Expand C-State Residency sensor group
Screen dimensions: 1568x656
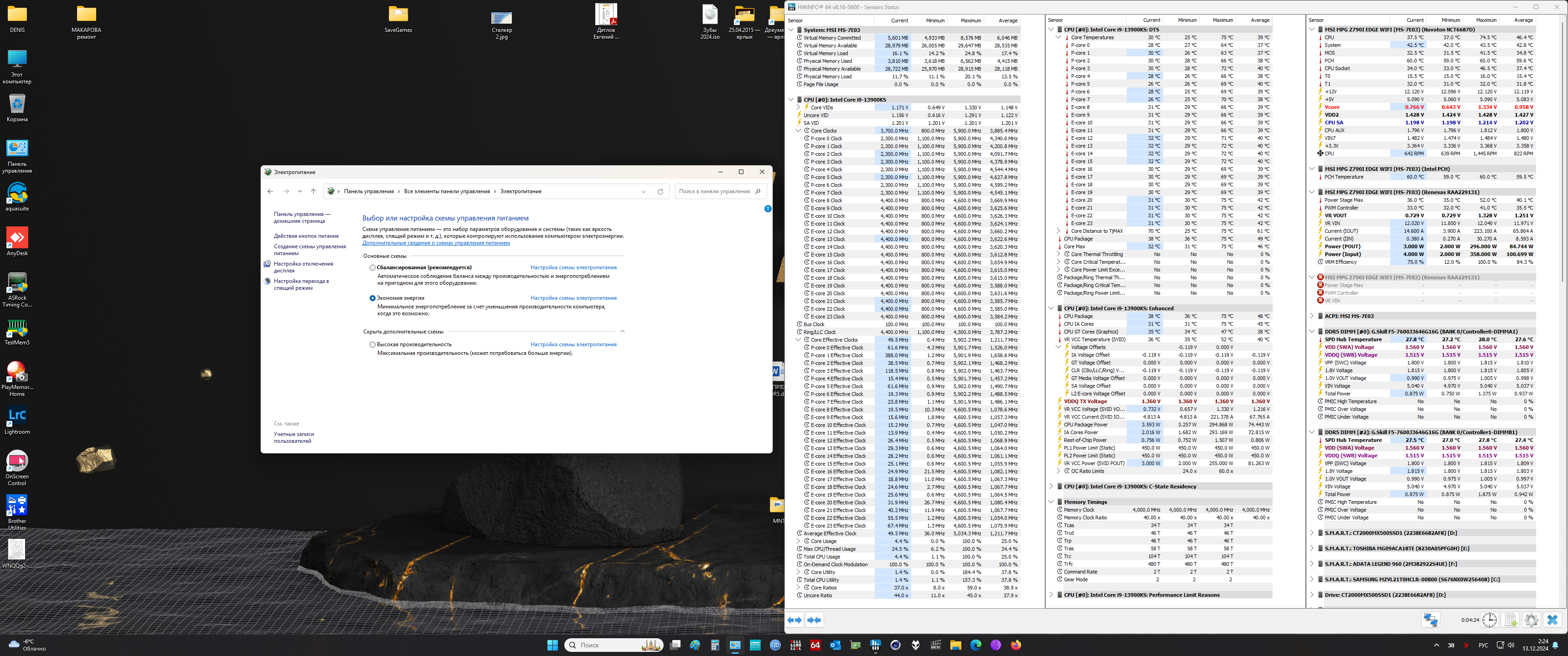click(x=1051, y=487)
